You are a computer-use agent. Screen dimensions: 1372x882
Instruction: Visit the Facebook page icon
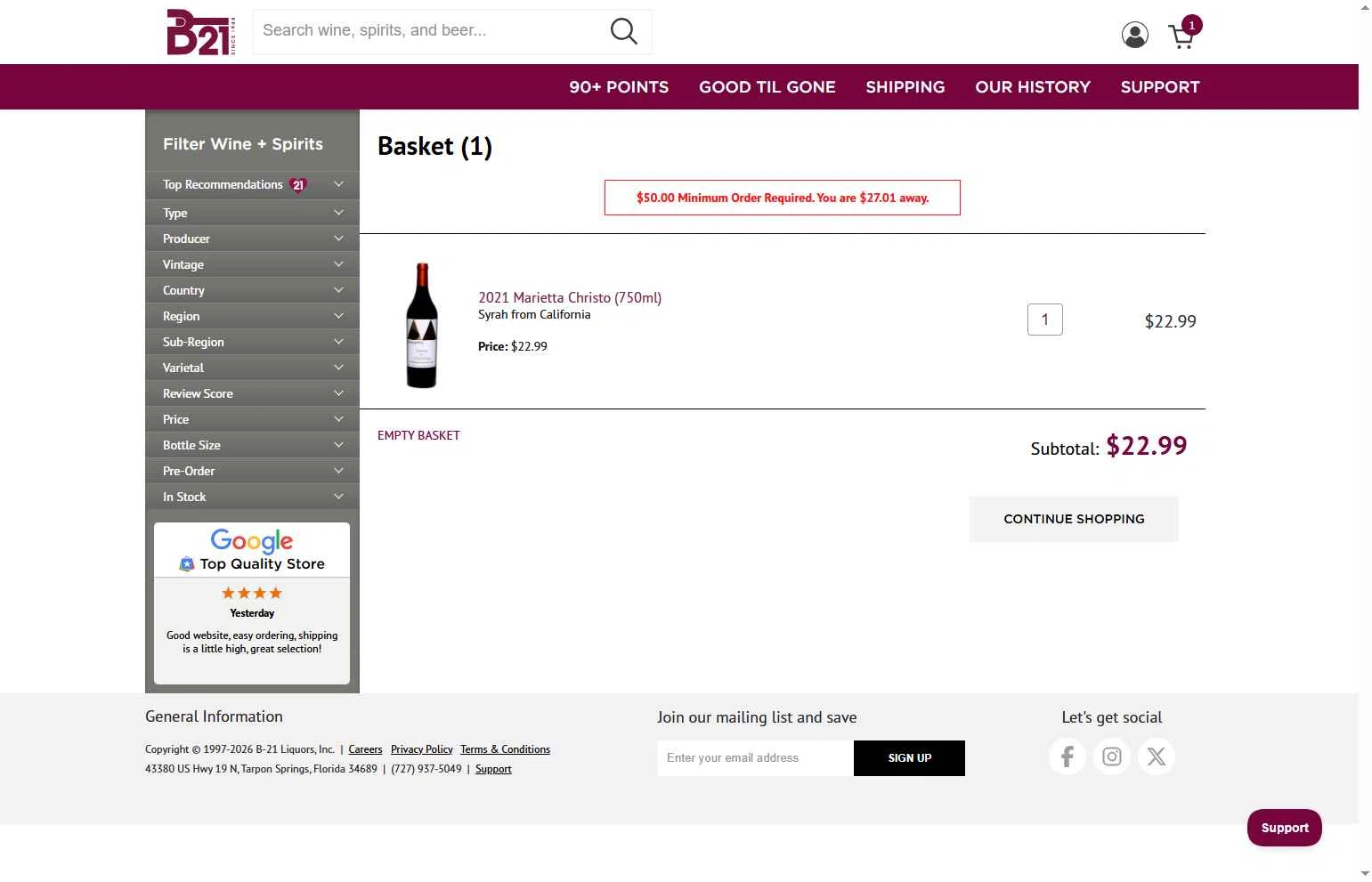(x=1068, y=757)
